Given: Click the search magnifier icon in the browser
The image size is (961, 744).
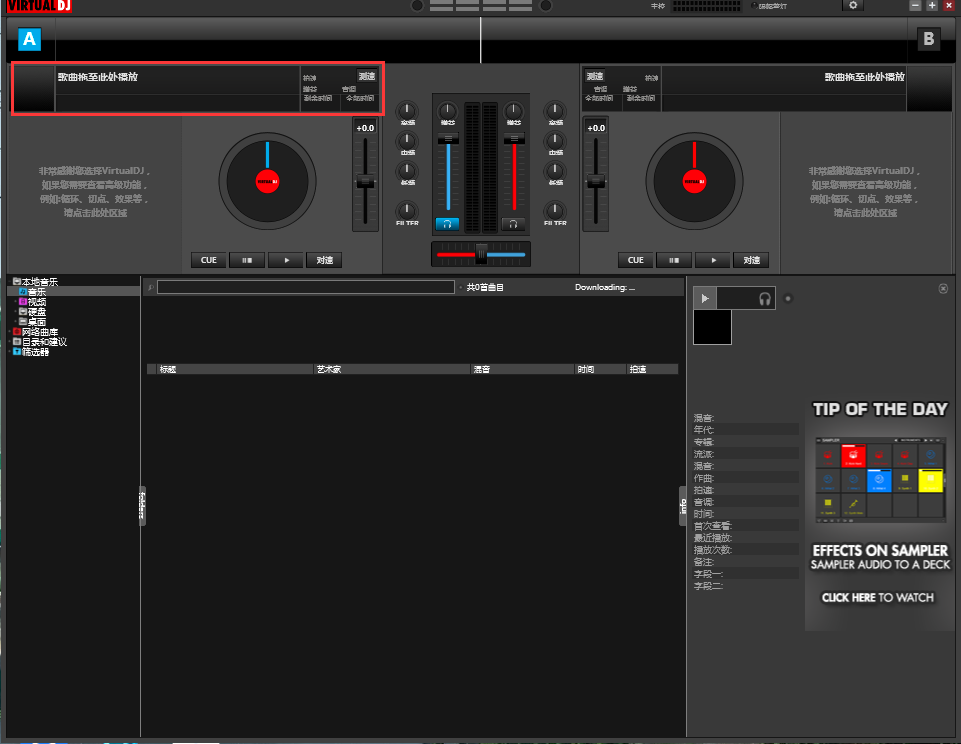Looking at the screenshot, I should pos(148,287).
